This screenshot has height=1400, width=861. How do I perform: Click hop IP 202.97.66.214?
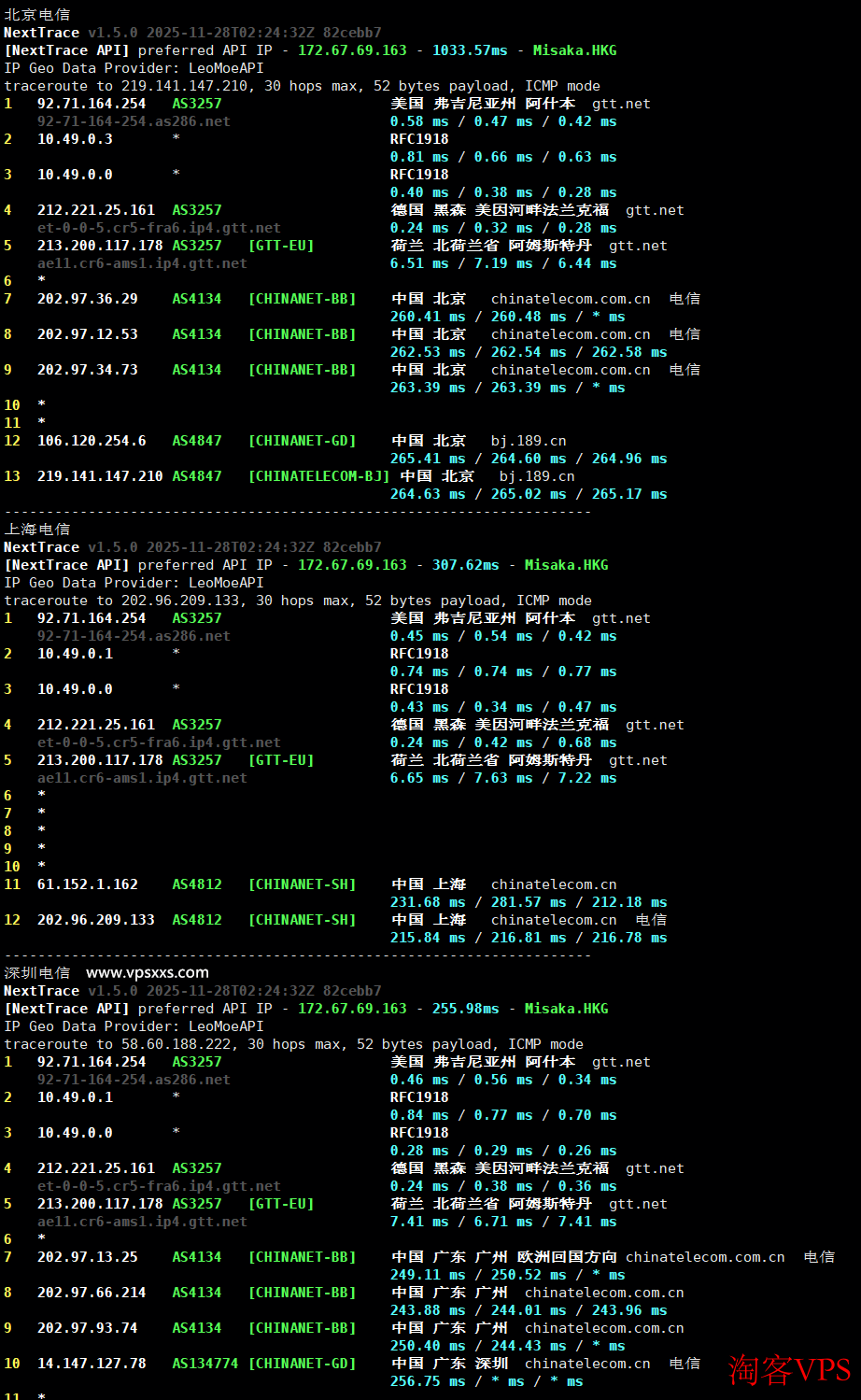(x=92, y=1293)
